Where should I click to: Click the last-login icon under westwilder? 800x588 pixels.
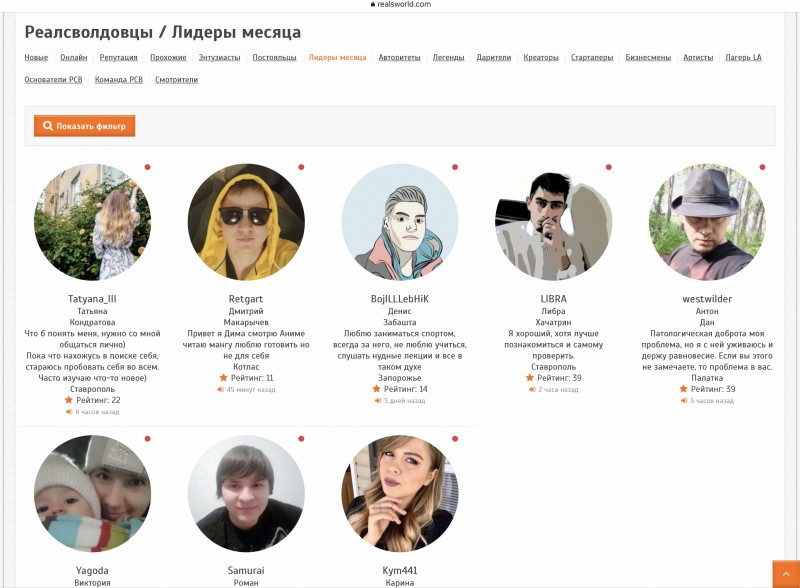coord(684,401)
